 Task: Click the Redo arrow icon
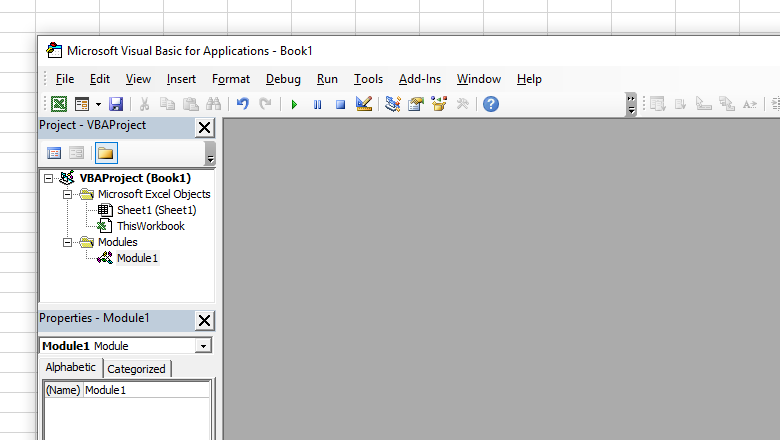[266, 104]
